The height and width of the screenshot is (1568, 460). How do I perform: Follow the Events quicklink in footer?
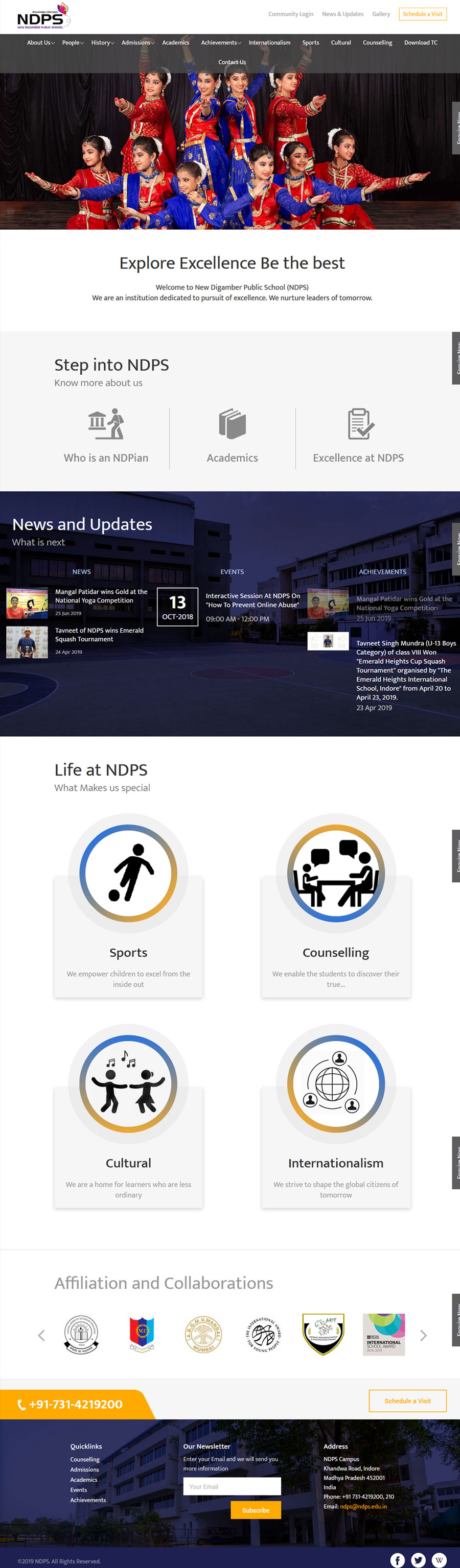click(78, 1489)
